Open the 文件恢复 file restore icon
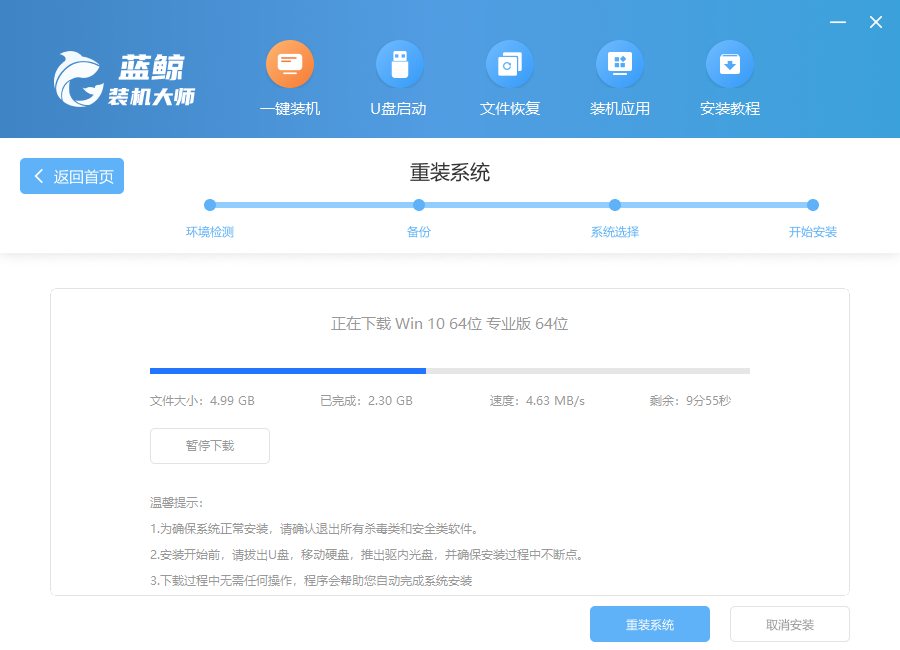 (509, 66)
